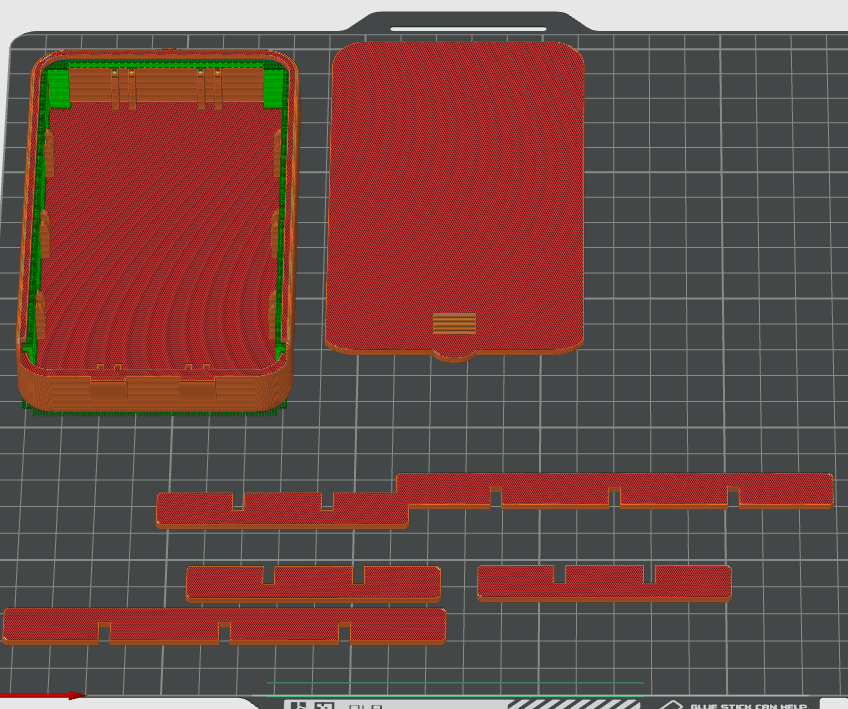Screen dimensions: 848x709
Task: Click the ribbed grip on the lid
Action: pos(454,323)
